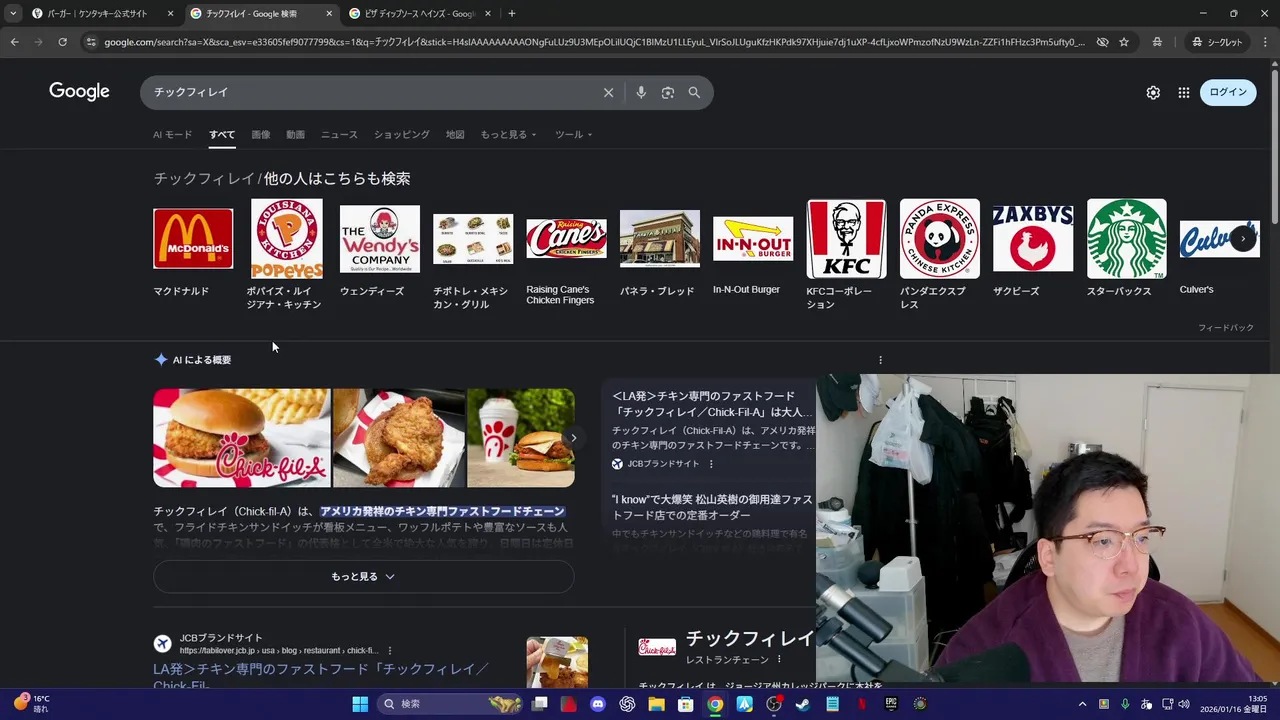
Task: Click the Chick-fil-A sandwich image in AI overview
Action: pyautogui.click(x=241, y=438)
